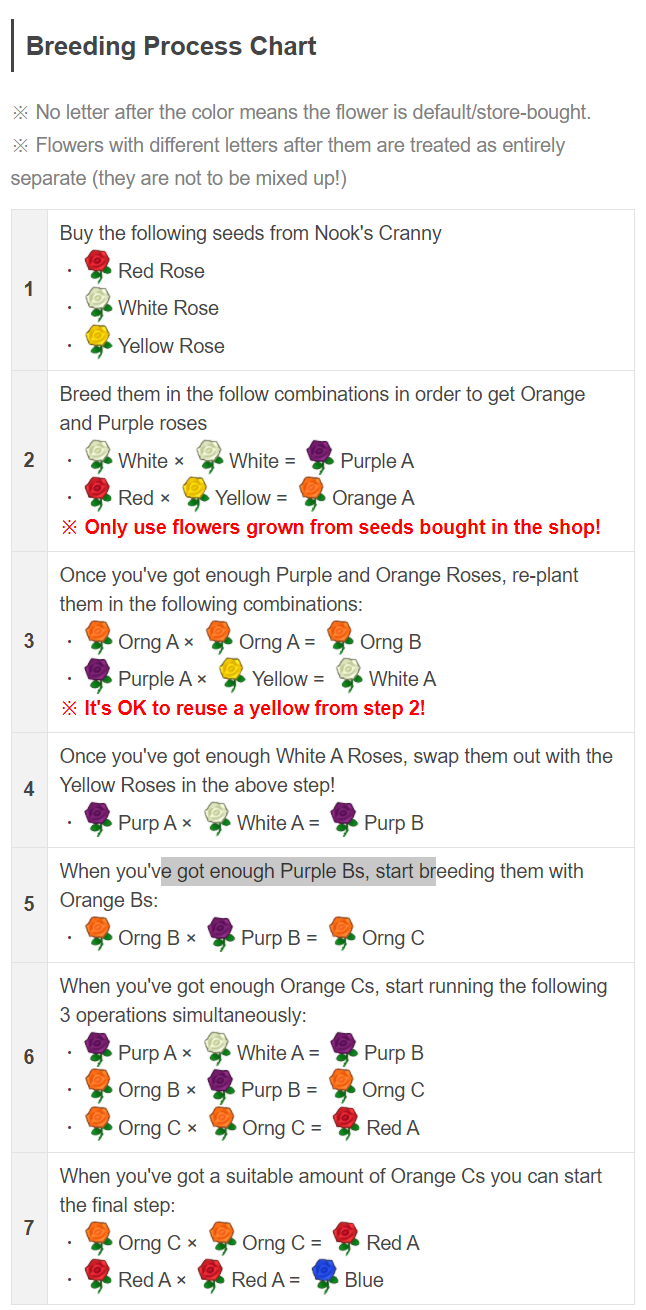
Task: Click the step number 7 cell
Action: pos(29,1228)
